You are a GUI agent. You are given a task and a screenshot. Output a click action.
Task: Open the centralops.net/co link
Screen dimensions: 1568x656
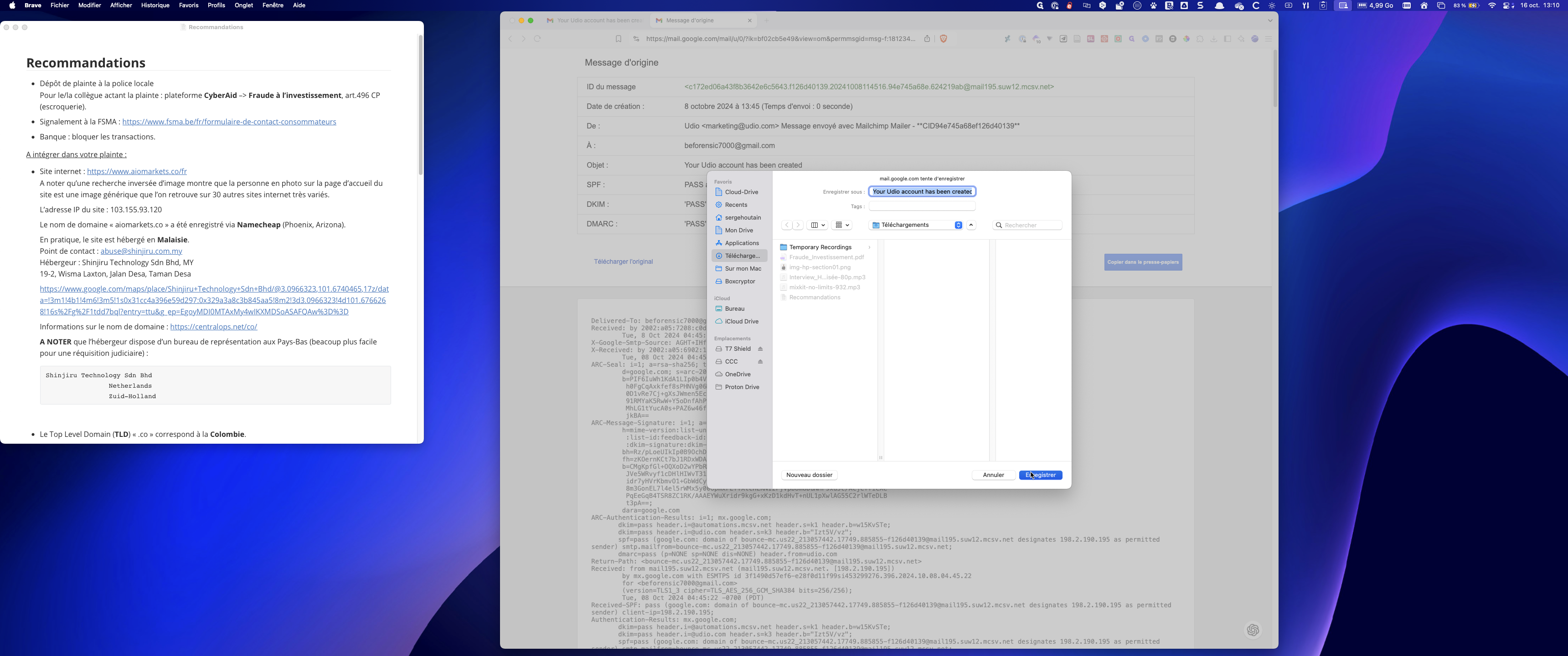click(x=214, y=327)
